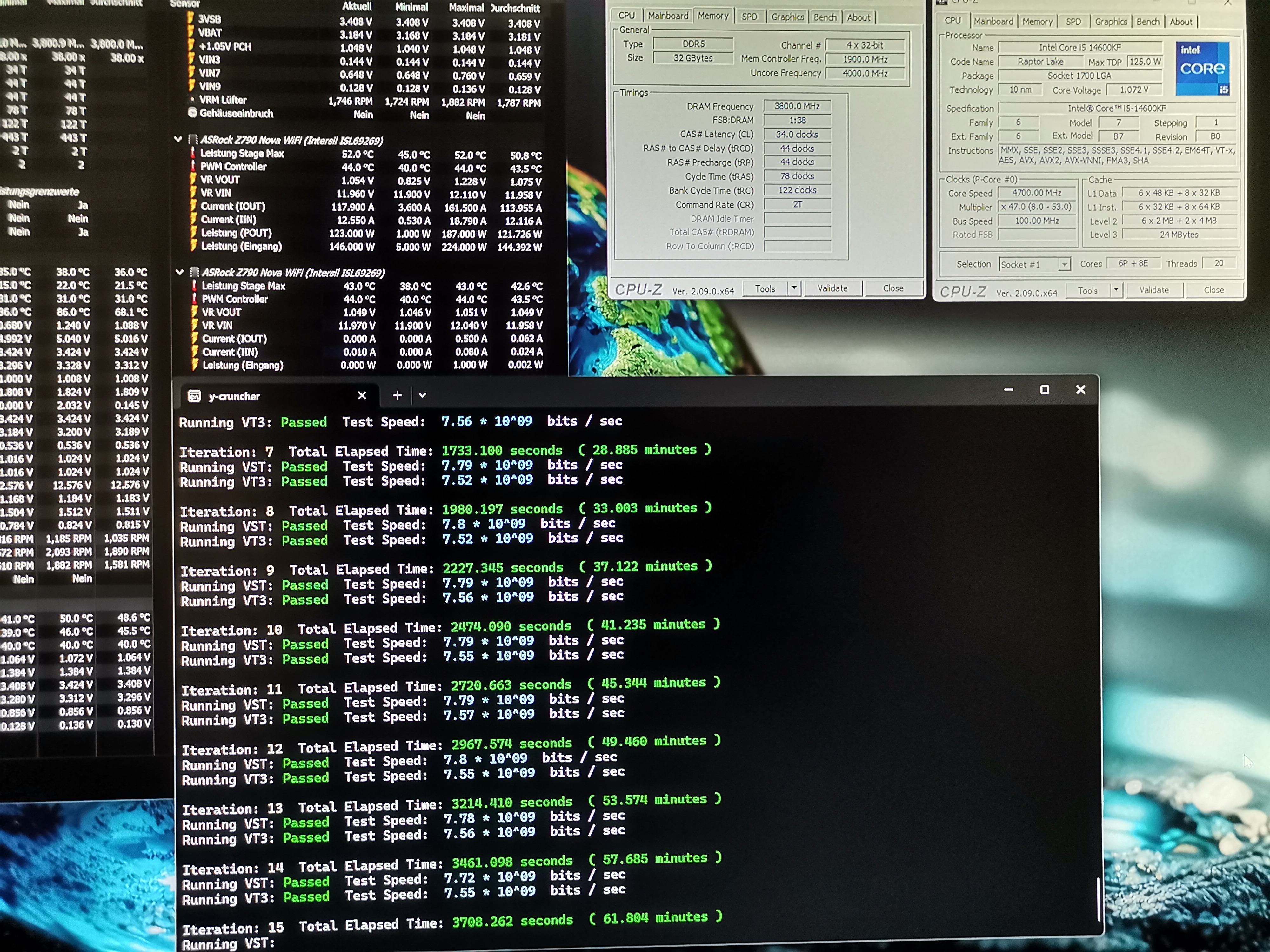Image resolution: width=1270 pixels, height=952 pixels.
Task: Click the PWM Controller label in the group containing Leistung (POUT)
Action: [x=233, y=166]
